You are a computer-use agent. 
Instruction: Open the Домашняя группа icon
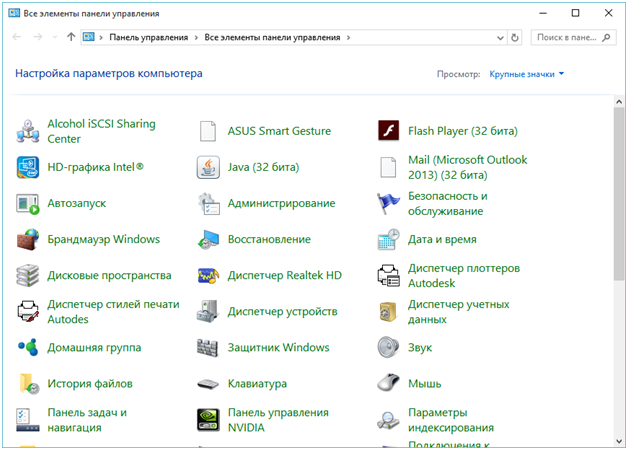(x=28, y=348)
